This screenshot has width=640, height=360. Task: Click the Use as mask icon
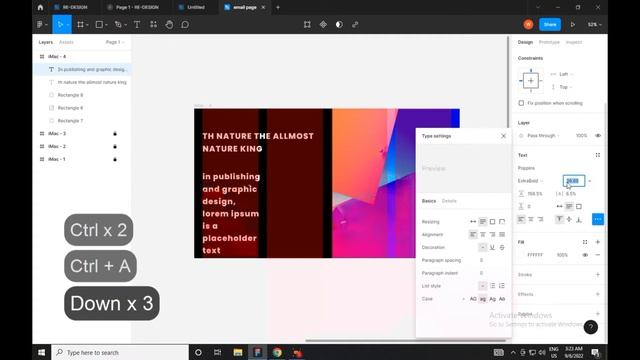[x=339, y=24]
